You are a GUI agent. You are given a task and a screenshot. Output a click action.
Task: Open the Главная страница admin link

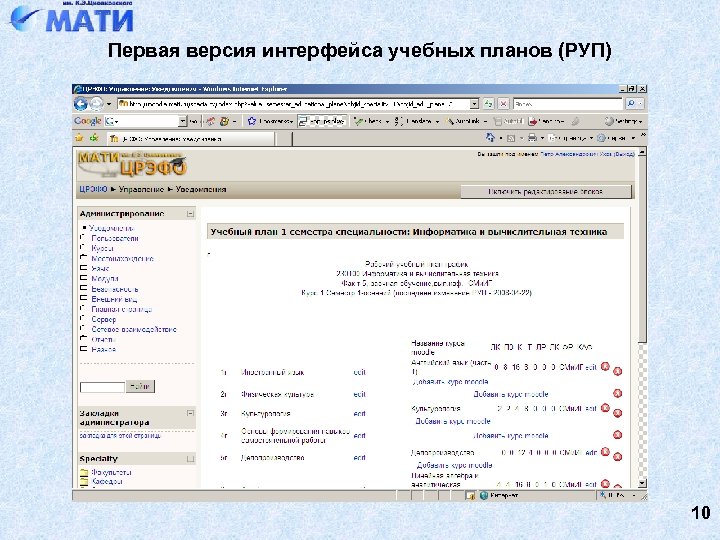122,309
